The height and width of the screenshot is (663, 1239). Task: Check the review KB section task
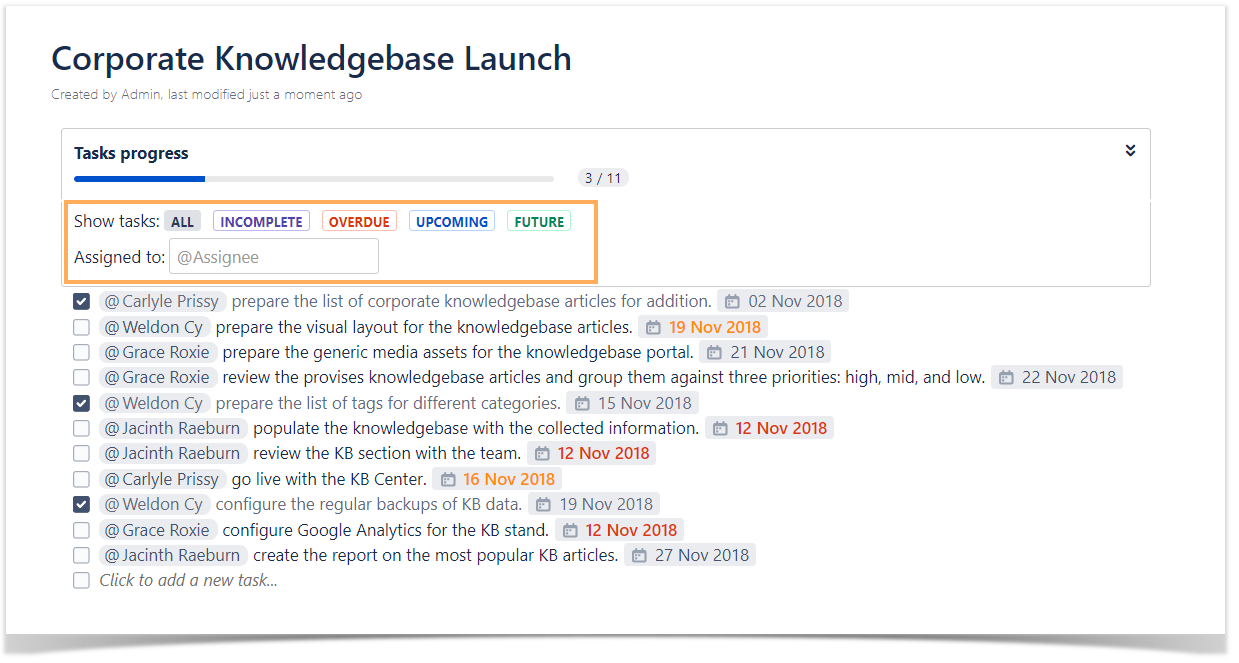(x=82, y=453)
